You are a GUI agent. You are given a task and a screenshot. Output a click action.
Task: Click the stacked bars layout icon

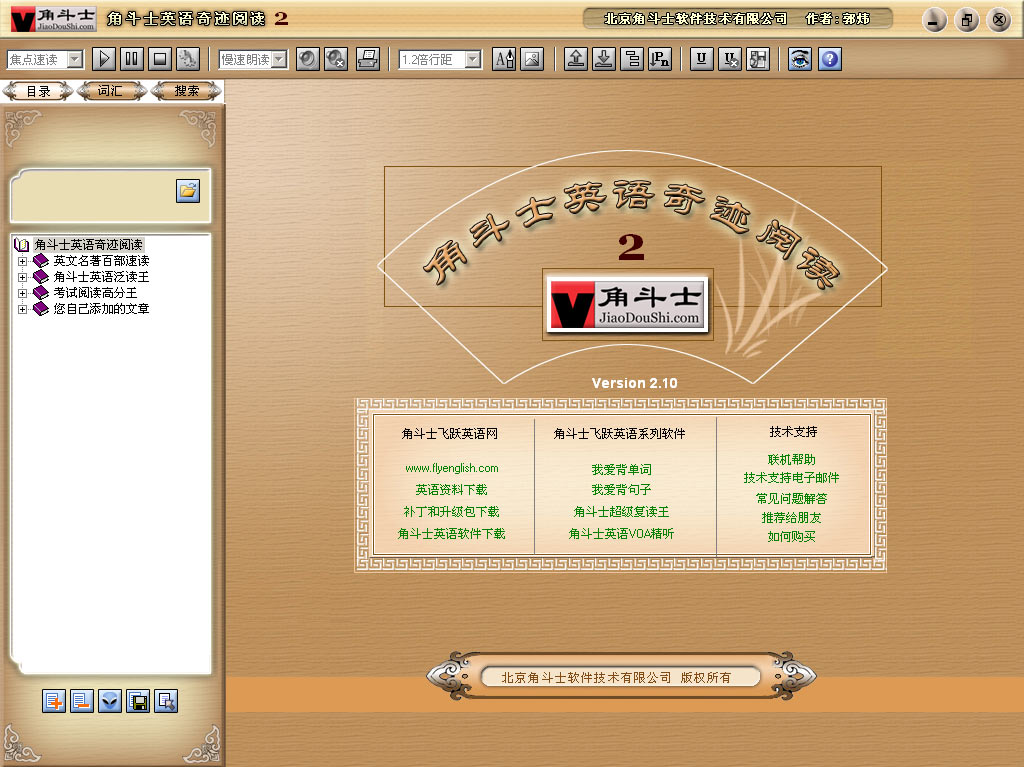pyautogui.click(x=632, y=59)
